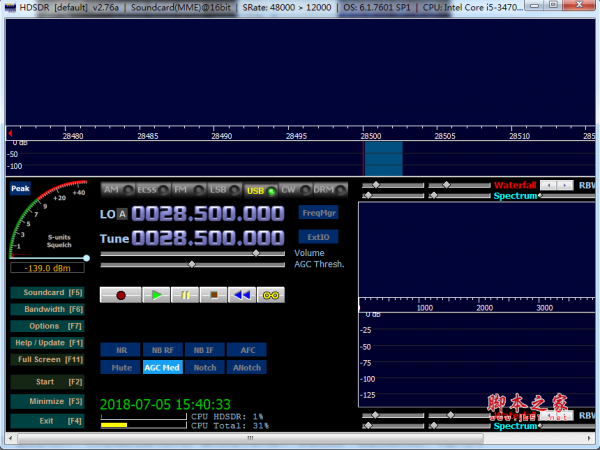This screenshot has width=600, height=450.
Task: Click the AGC Thresh. slider handle
Action: pos(192,264)
